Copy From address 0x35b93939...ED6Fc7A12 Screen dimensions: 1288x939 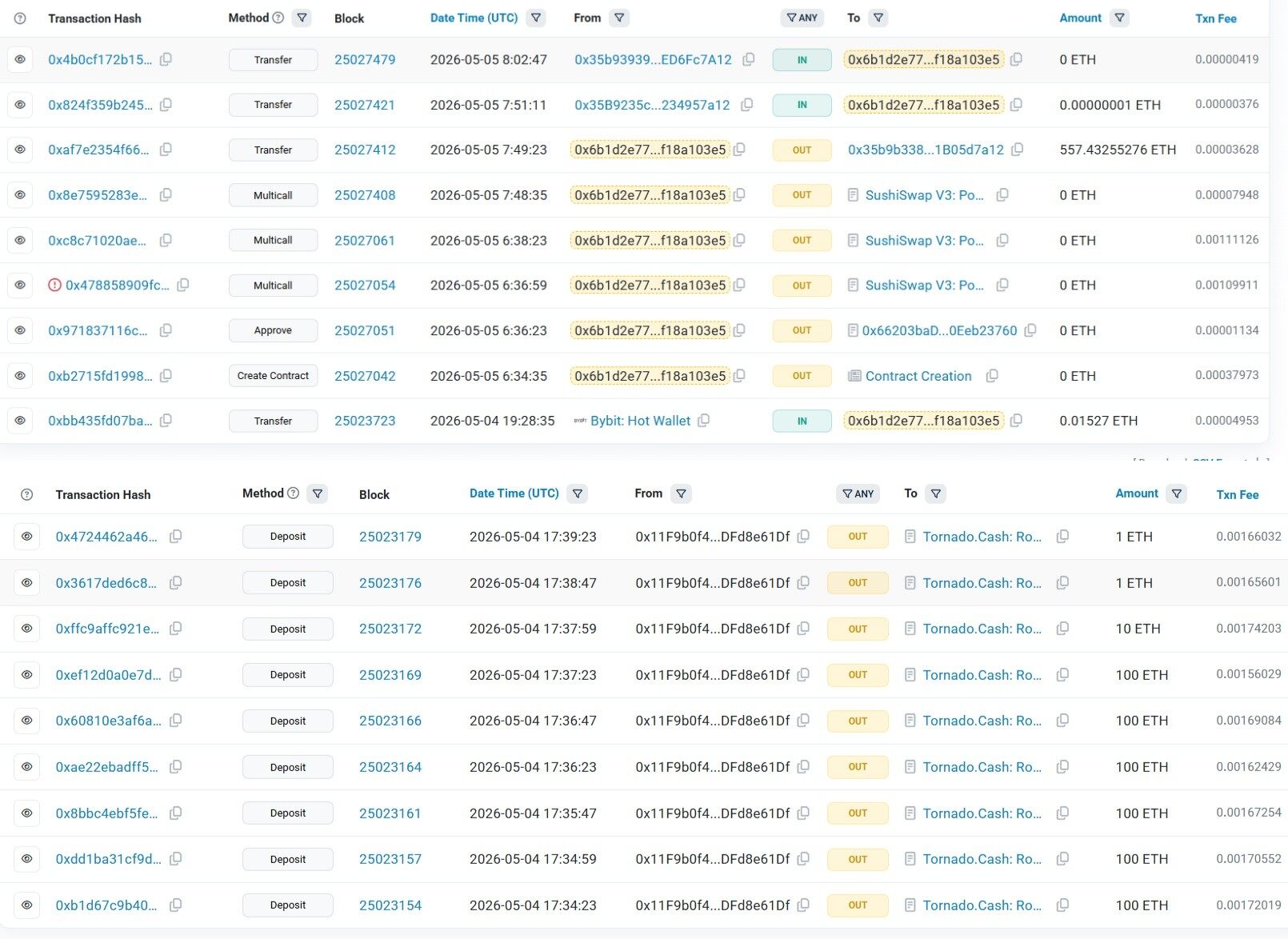(x=748, y=59)
